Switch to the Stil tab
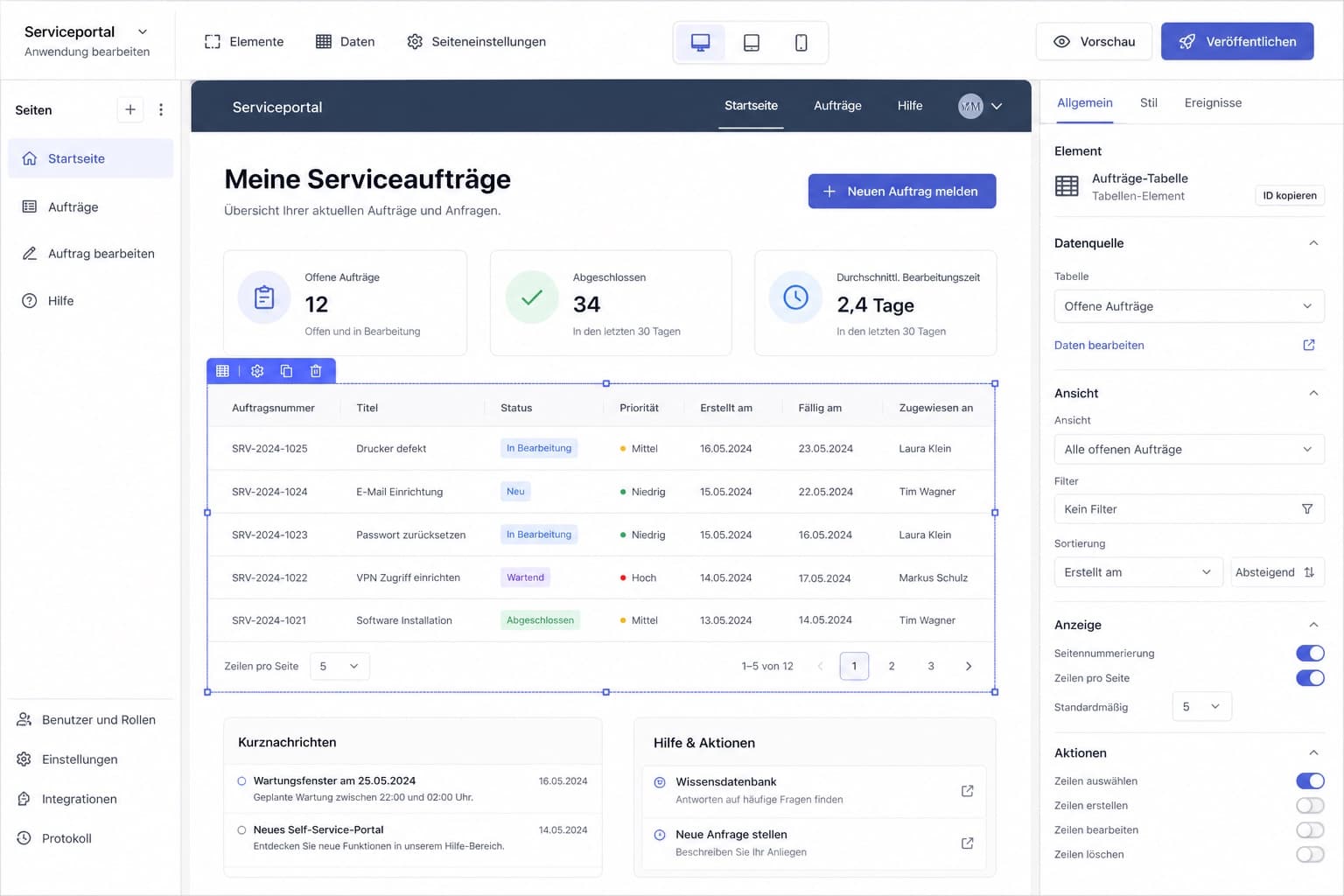The height and width of the screenshot is (896, 1344). 1148,103
